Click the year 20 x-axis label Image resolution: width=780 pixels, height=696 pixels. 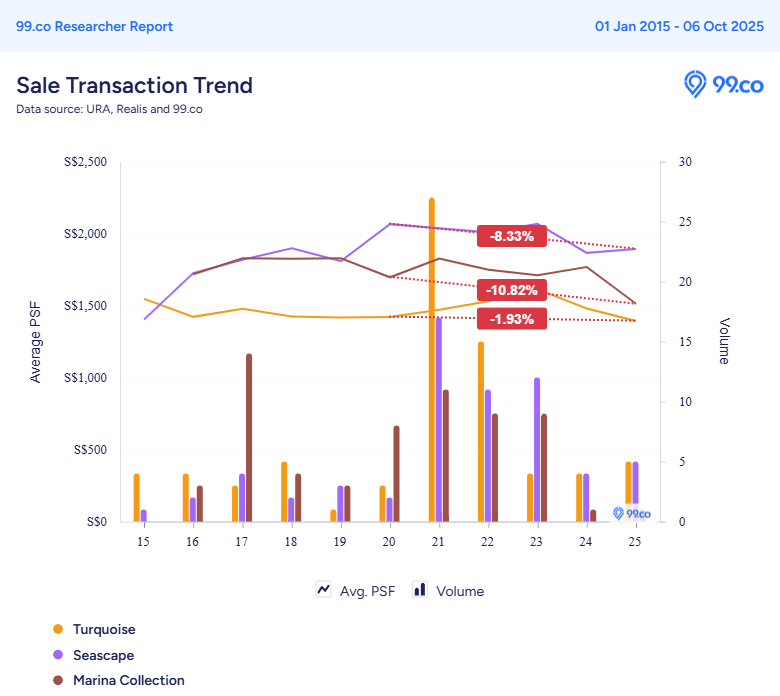click(x=389, y=541)
